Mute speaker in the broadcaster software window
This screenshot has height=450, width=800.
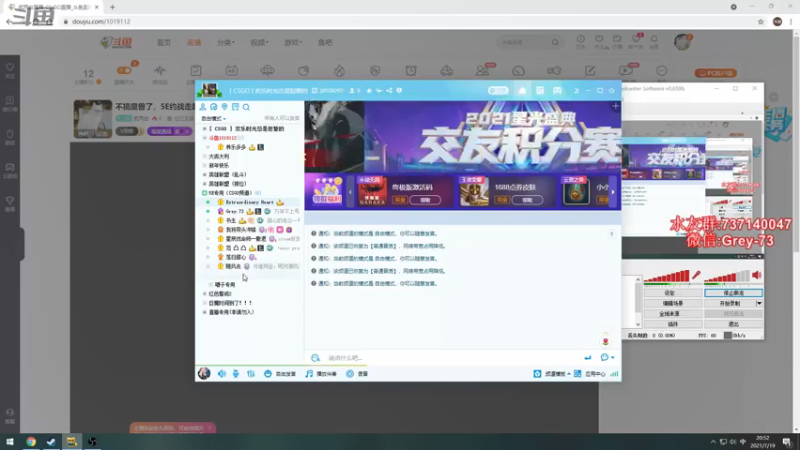[x=757, y=276]
